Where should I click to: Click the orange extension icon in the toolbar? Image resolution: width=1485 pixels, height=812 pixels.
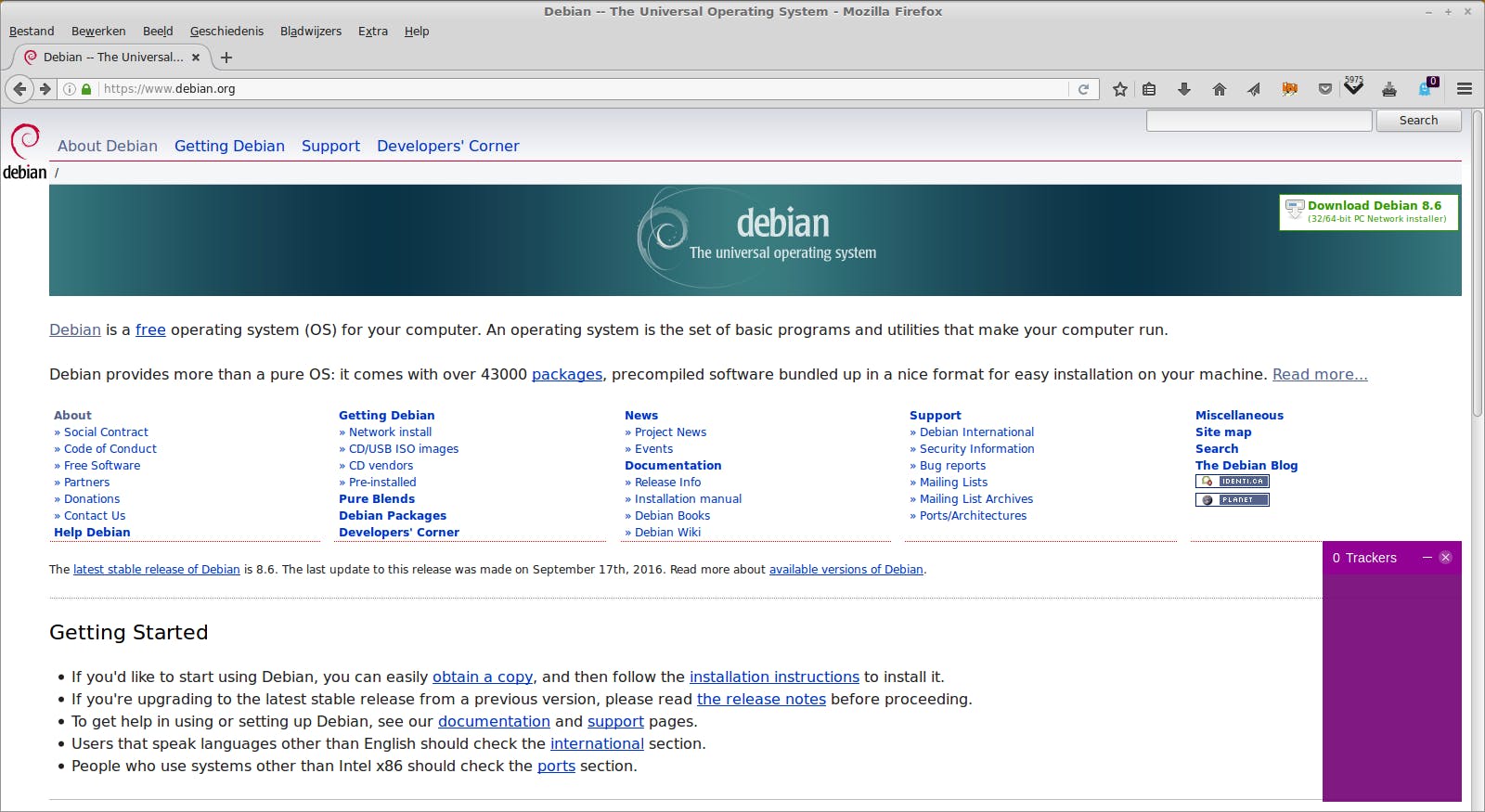tap(1289, 89)
